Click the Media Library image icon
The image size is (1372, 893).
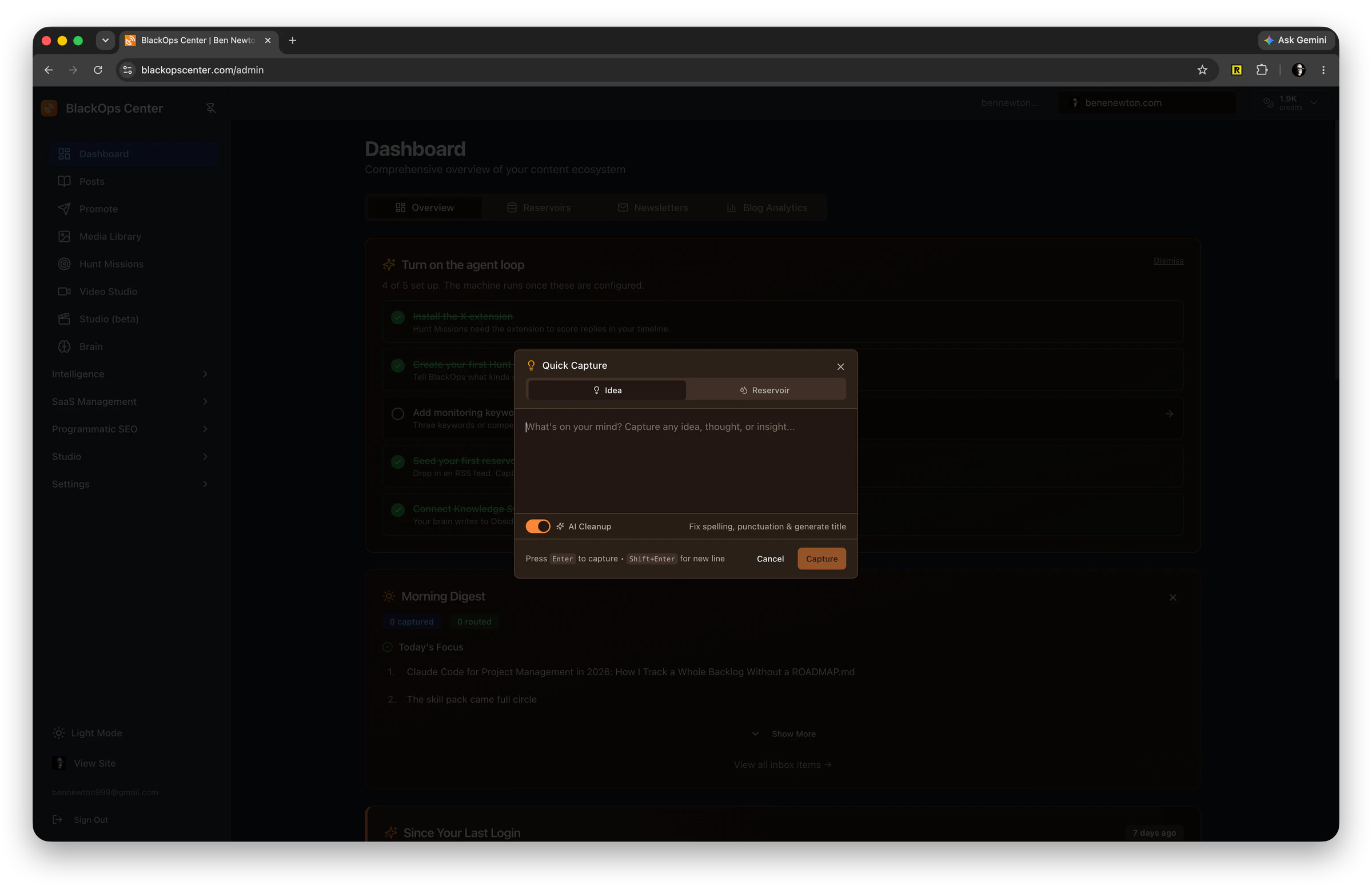65,236
